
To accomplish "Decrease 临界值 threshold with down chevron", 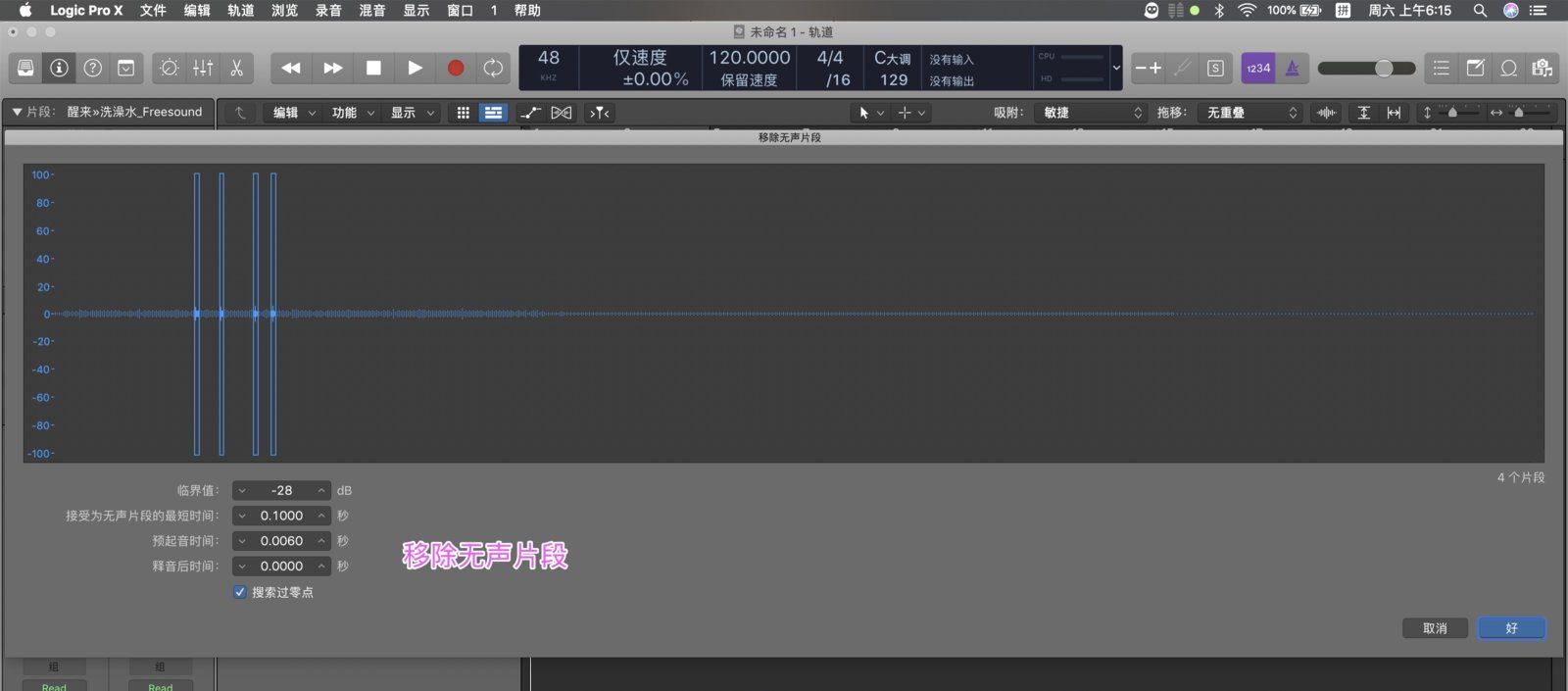I will [x=242, y=490].
